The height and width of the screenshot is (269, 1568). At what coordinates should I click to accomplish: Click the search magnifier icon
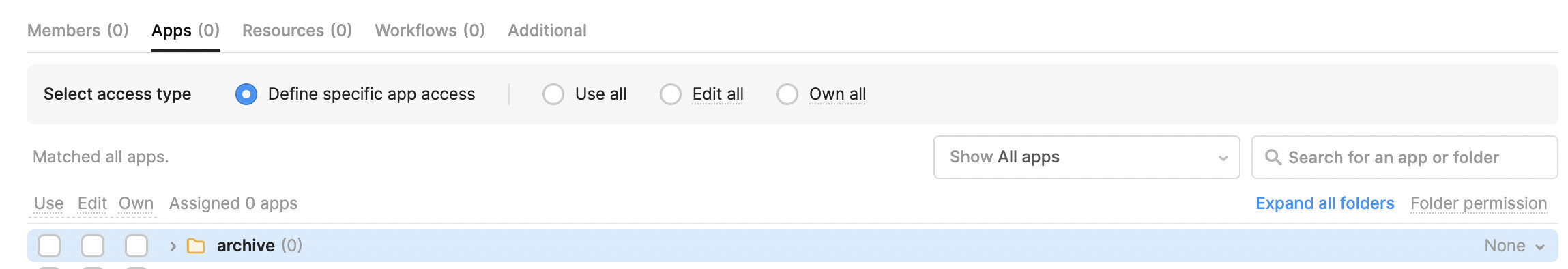click(x=1273, y=157)
